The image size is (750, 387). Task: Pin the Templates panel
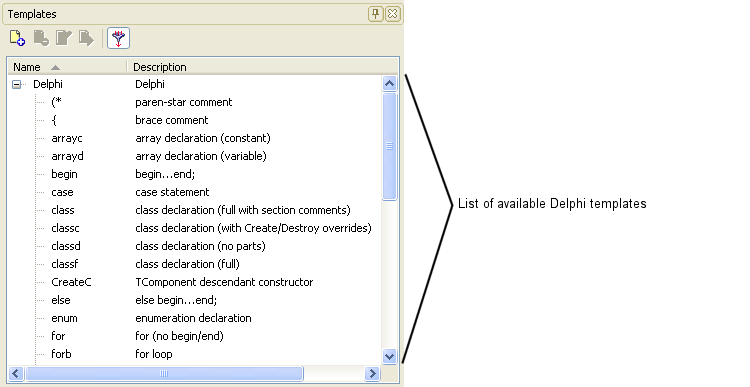375,14
